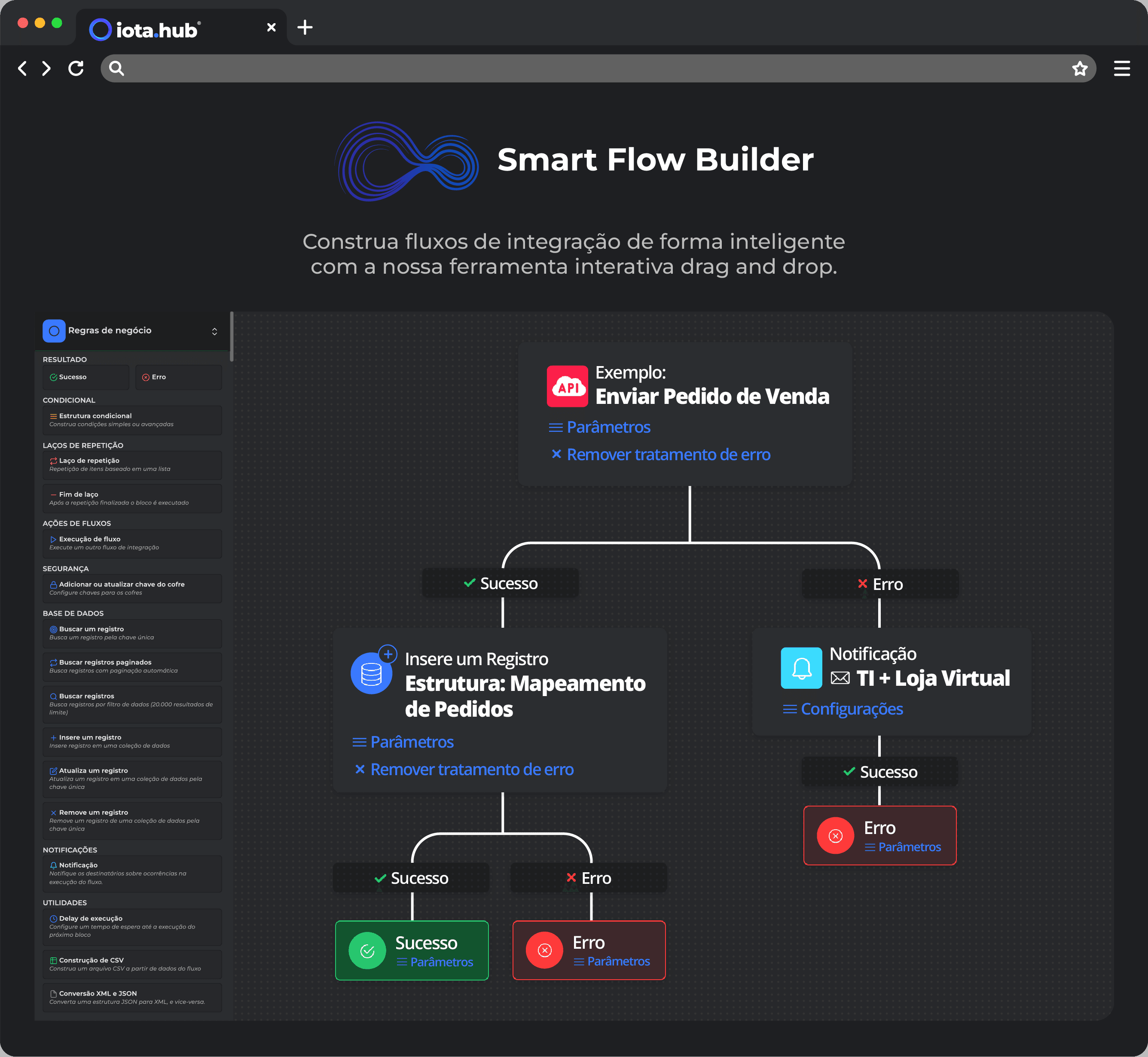This screenshot has height=1057, width=1148.
Task: Click red Erro icon under Notificação branch
Action: (835, 836)
